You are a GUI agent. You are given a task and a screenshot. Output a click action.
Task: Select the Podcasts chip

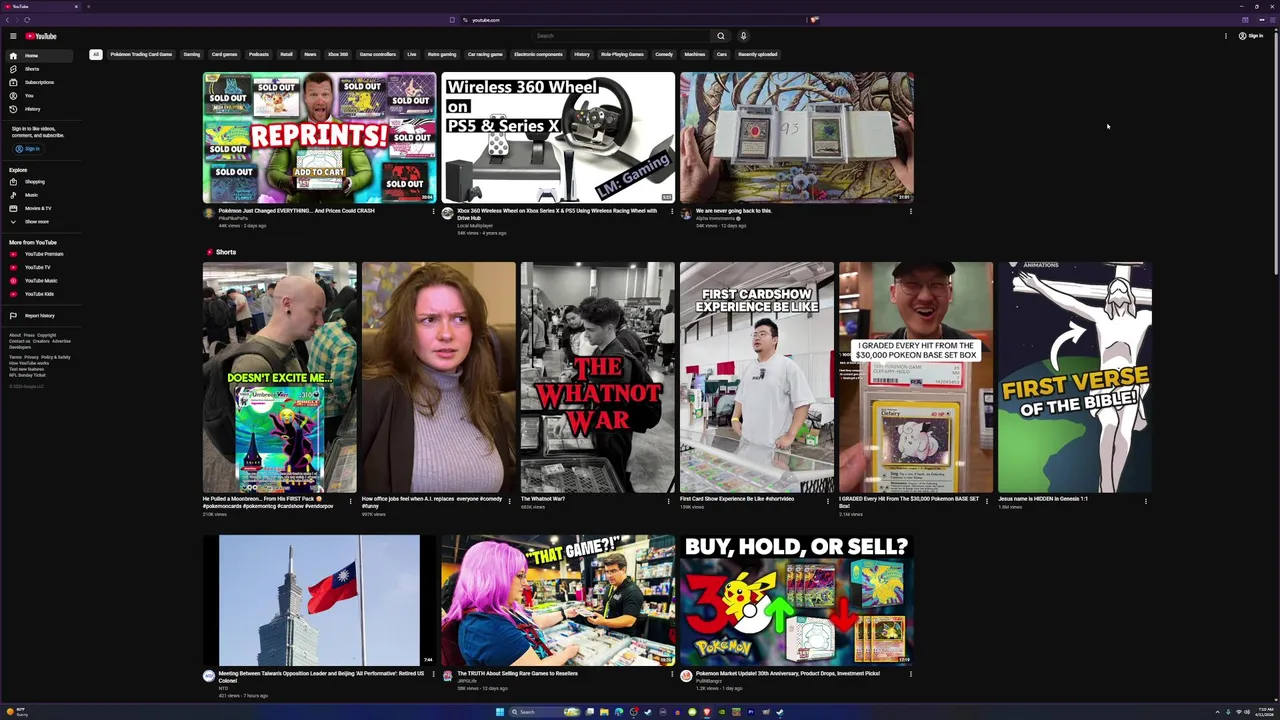point(259,54)
